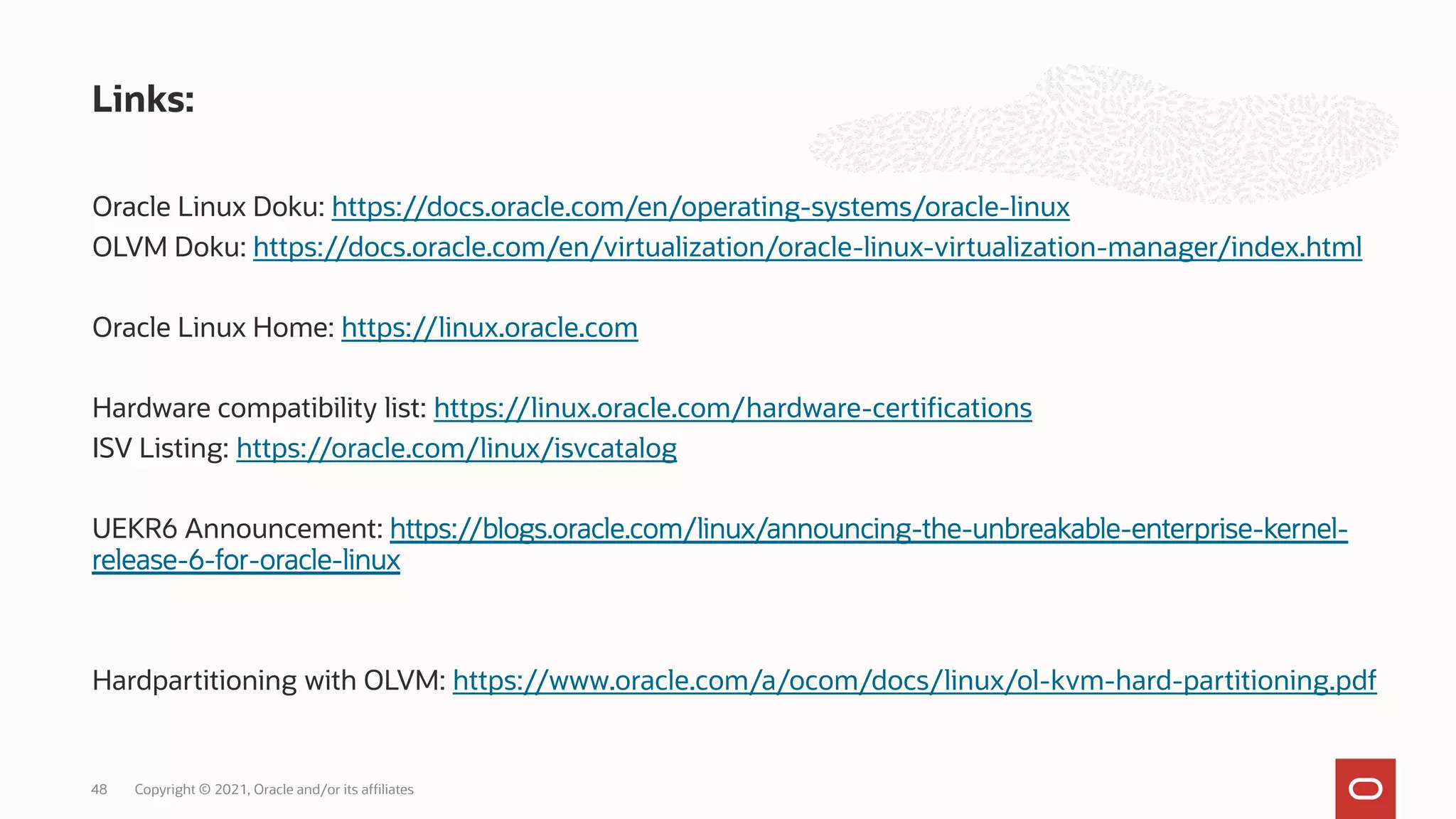Click the 'UEKR6 Announcement:' label
Viewport: 1456px width, 819px height.
tap(237, 529)
